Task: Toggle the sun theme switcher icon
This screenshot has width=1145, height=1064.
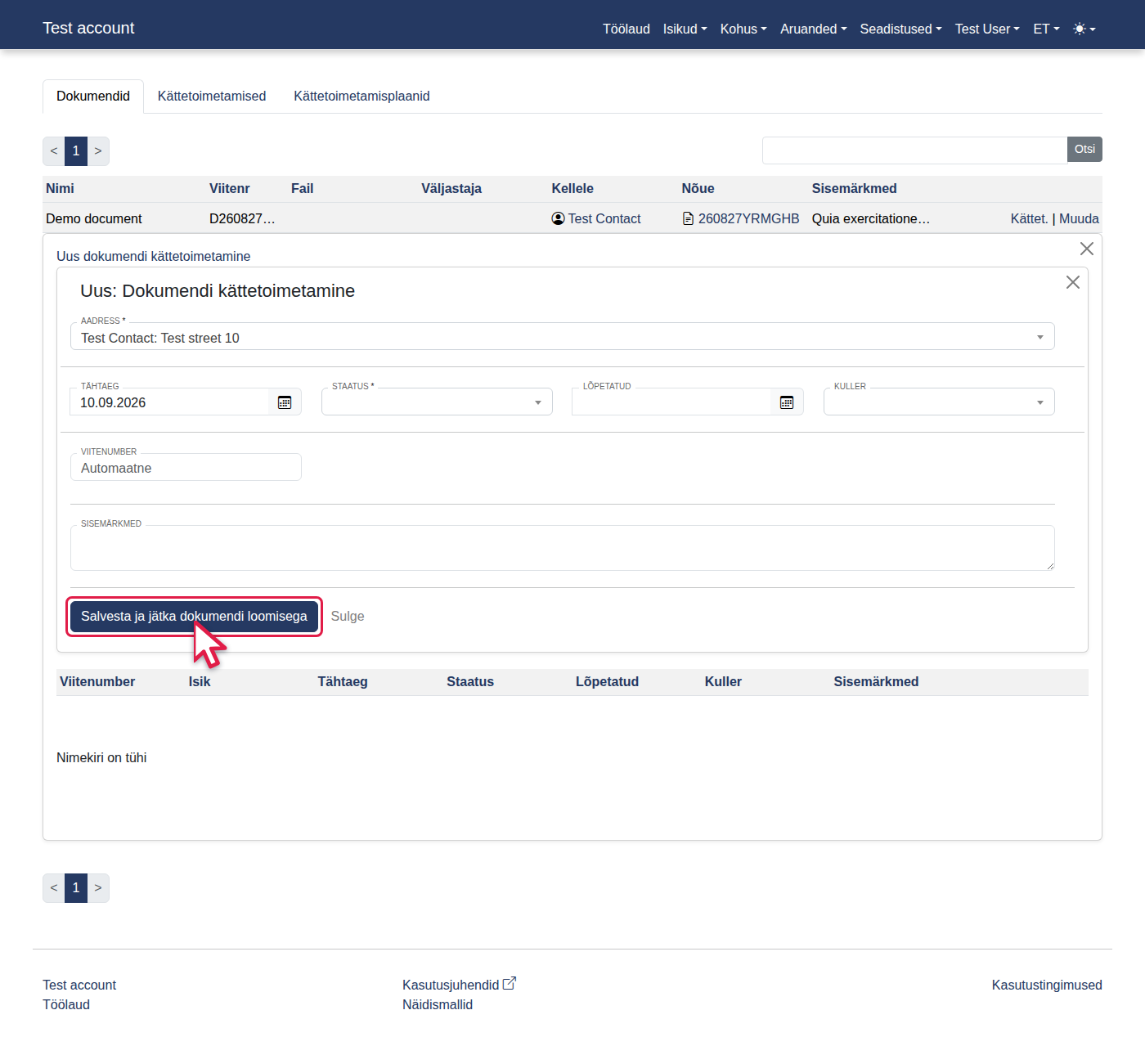Action: click(1084, 29)
